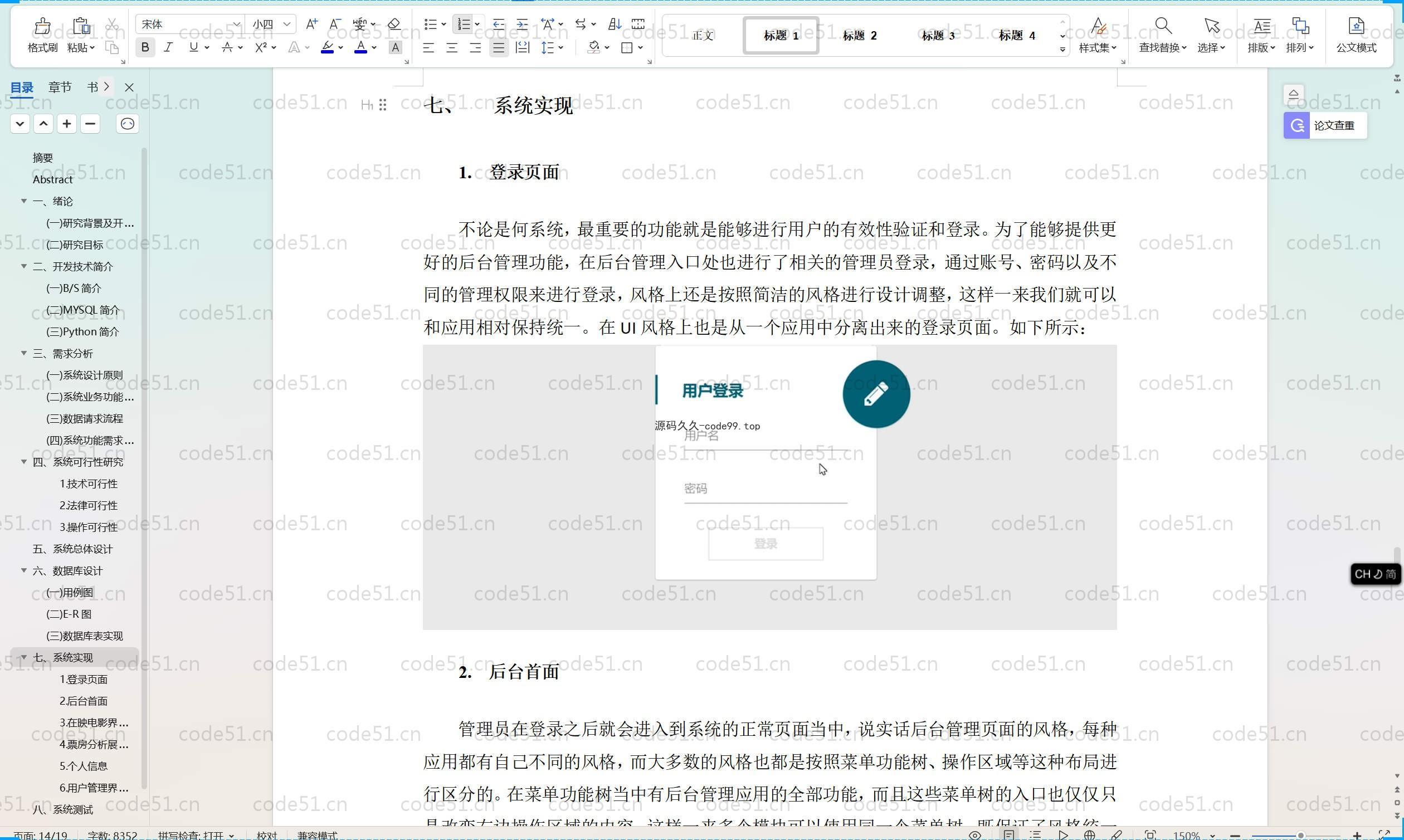
Task: Select the Format Painter (格式刷) tool
Action: [42, 35]
